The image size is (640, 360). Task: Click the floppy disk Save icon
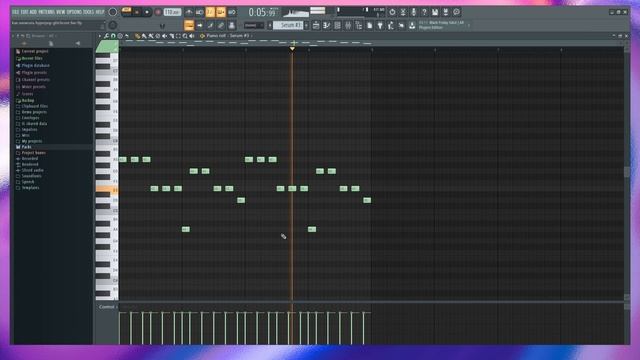point(435,12)
